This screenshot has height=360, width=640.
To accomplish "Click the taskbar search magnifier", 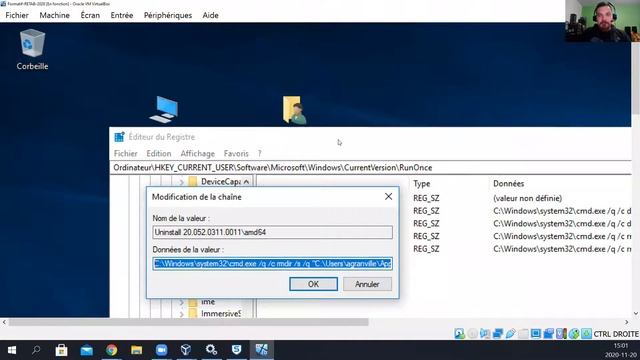I will coord(36,350).
